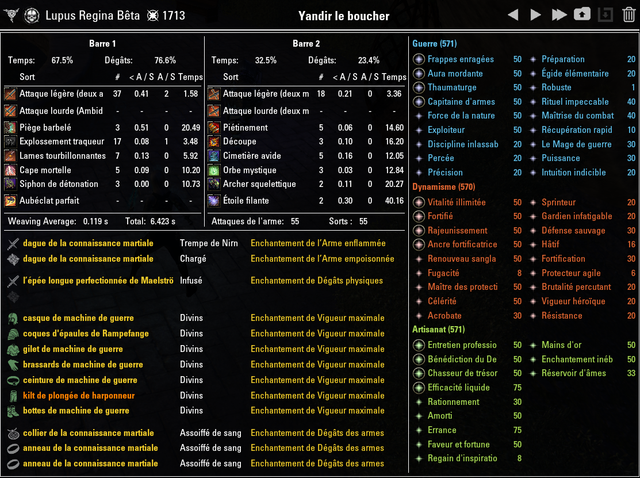Screen dimensions: 640x478
Task: Click the Frappes enragées slotted star icon
Action: [x=418, y=59]
